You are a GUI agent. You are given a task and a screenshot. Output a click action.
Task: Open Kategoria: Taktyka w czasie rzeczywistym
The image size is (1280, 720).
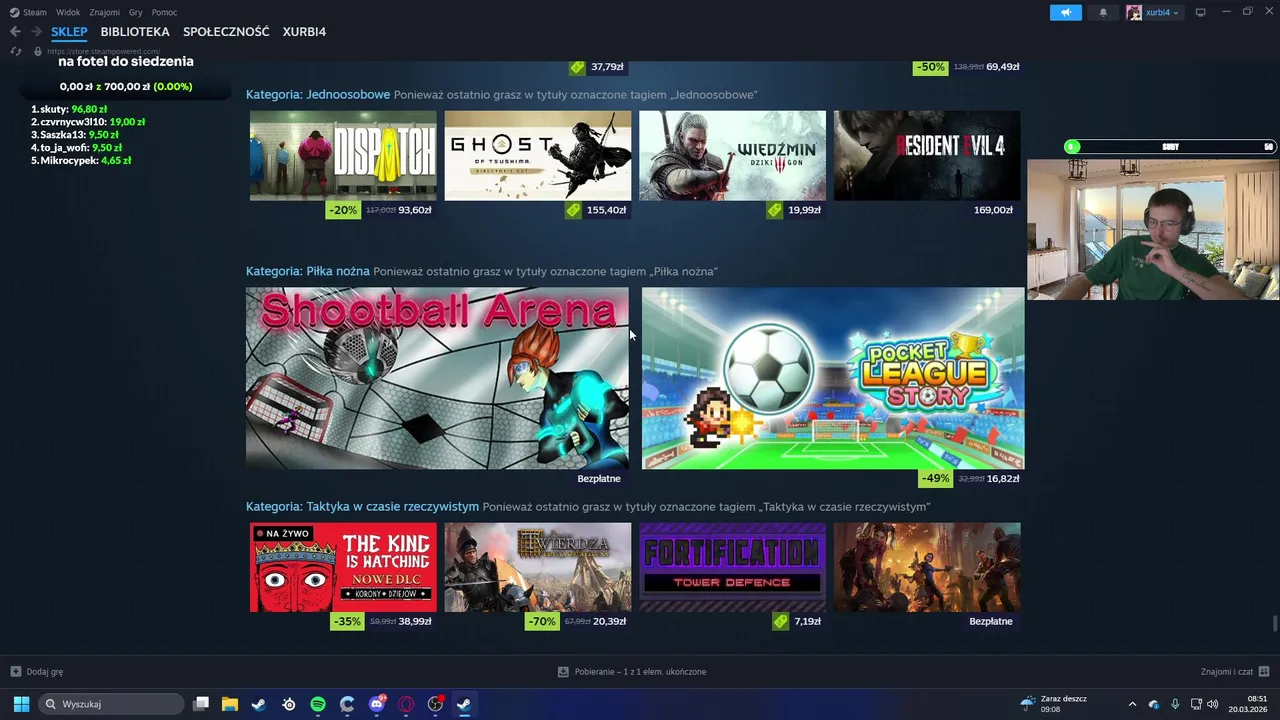click(x=363, y=507)
